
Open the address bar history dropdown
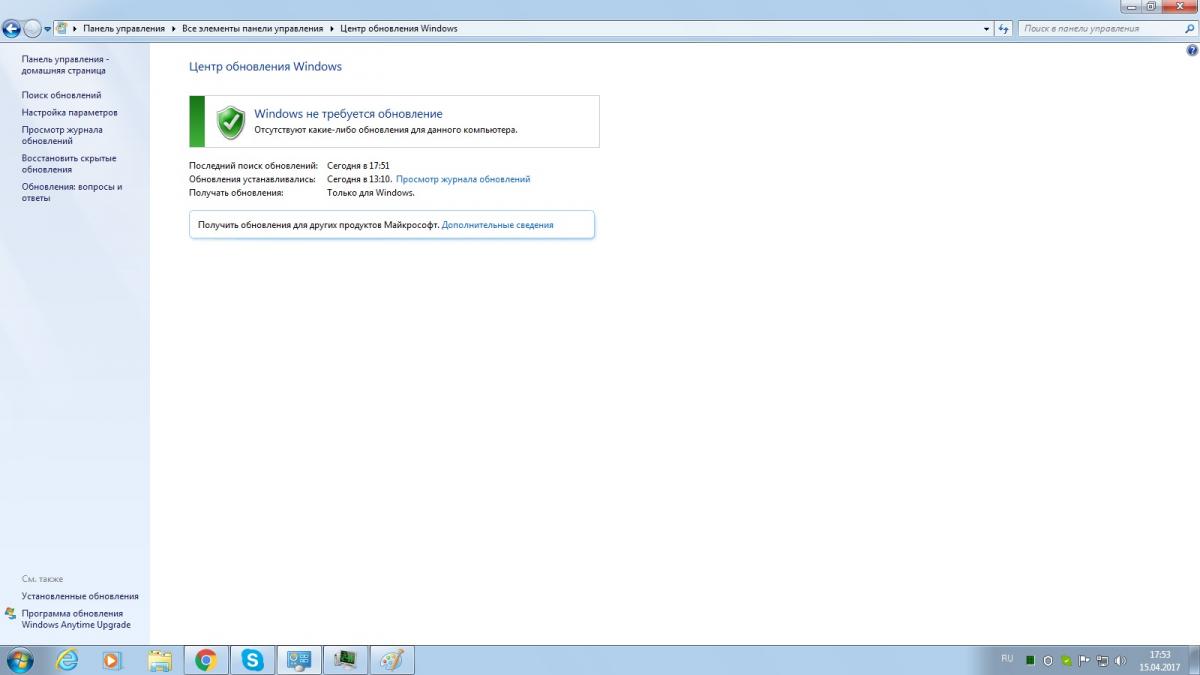pos(987,29)
